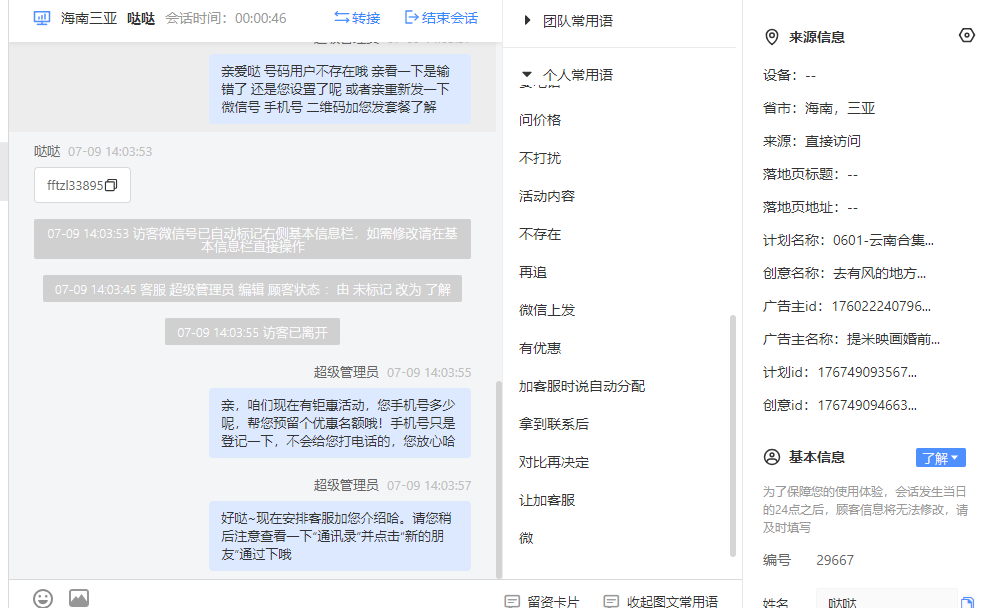981x608 pixels.
Task: Click the 计划id 176749093567 value
Action: 867,373
